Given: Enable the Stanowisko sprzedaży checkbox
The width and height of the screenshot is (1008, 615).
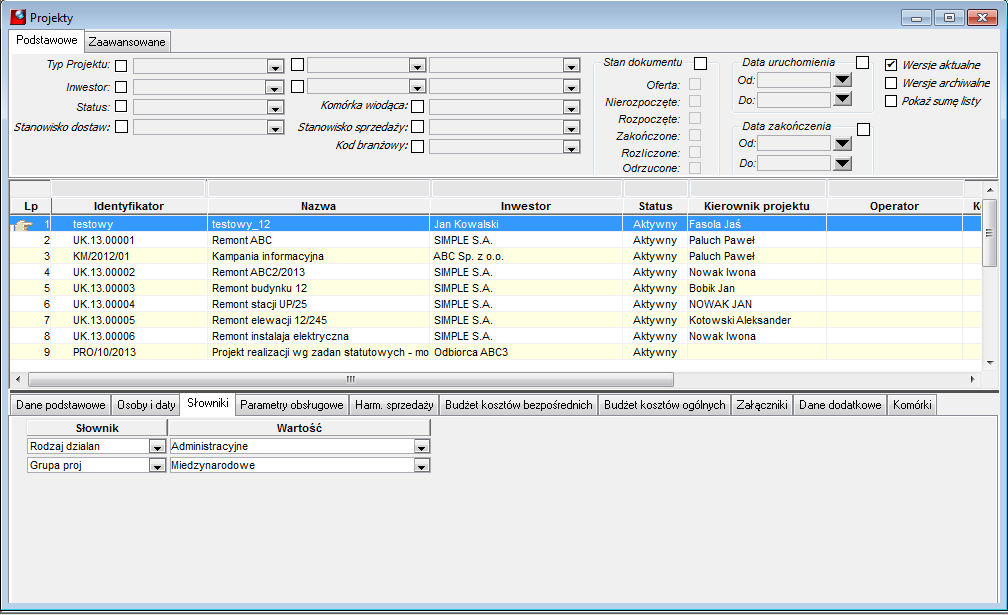Looking at the screenshot, I should pos(417,127).
